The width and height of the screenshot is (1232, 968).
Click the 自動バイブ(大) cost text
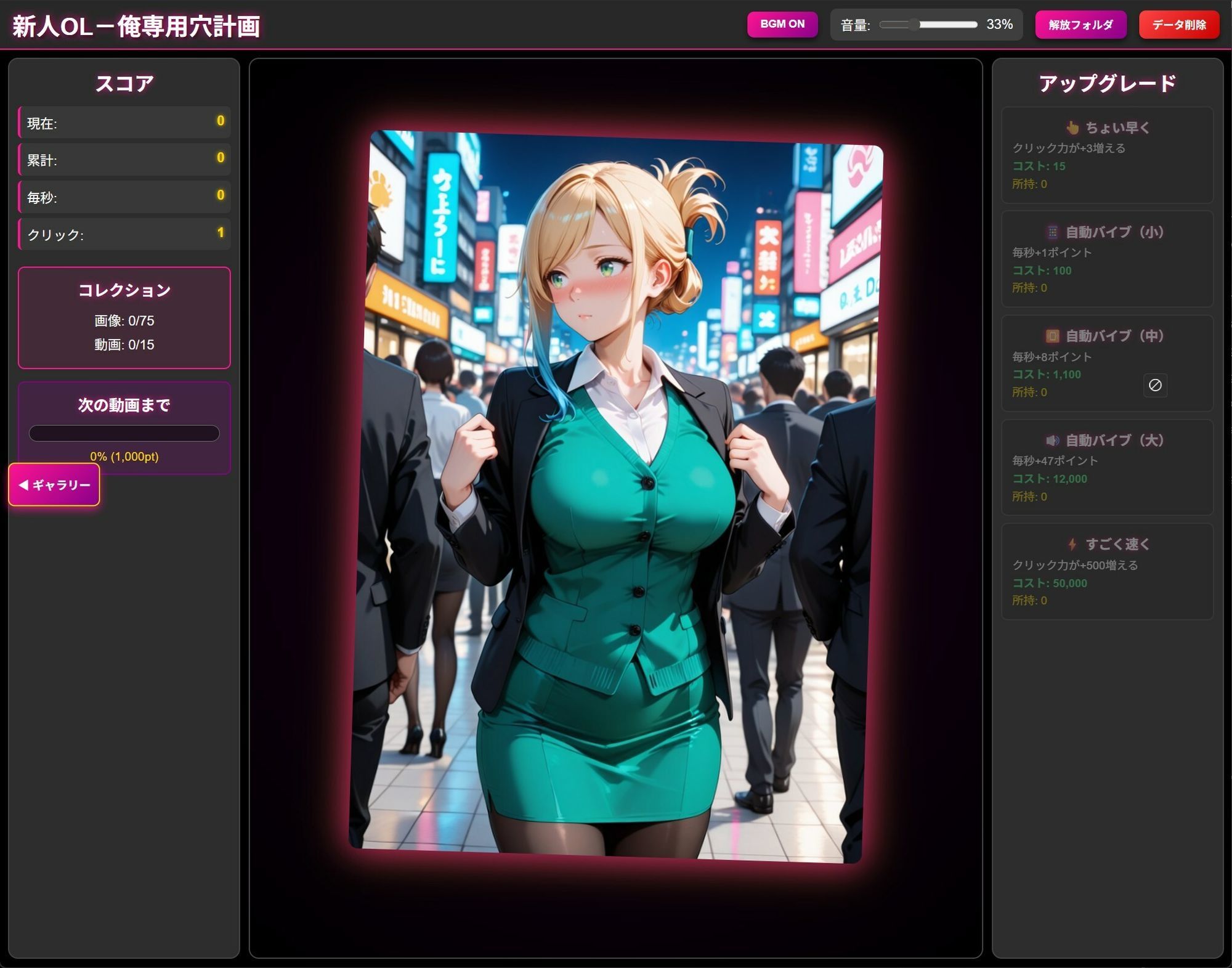point(1050,479)
